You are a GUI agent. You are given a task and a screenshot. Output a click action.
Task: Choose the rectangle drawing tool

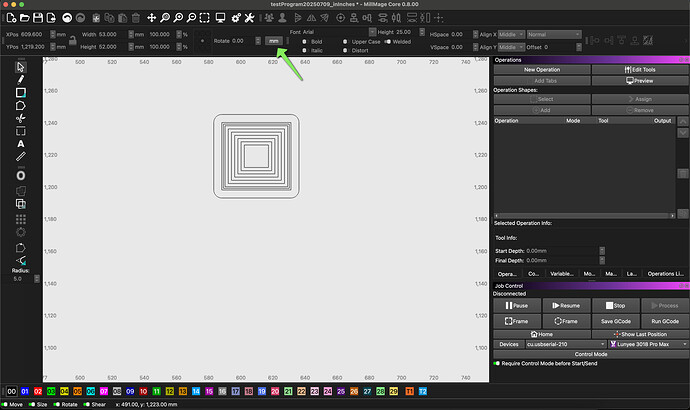[20, 91]
